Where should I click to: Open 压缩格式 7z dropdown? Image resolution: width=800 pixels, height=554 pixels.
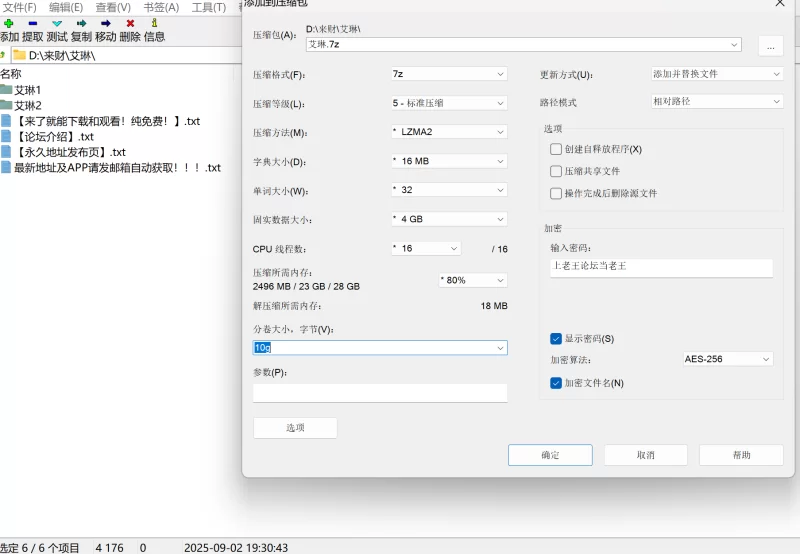[449, 74]
